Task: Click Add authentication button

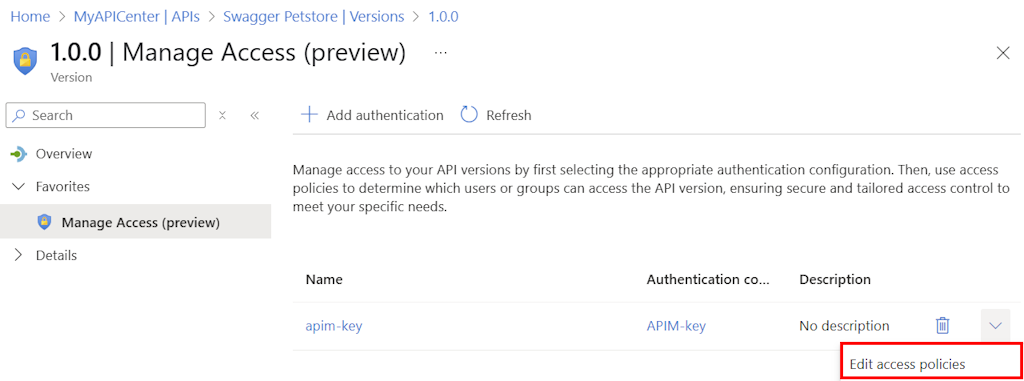Action: (372, 115)
